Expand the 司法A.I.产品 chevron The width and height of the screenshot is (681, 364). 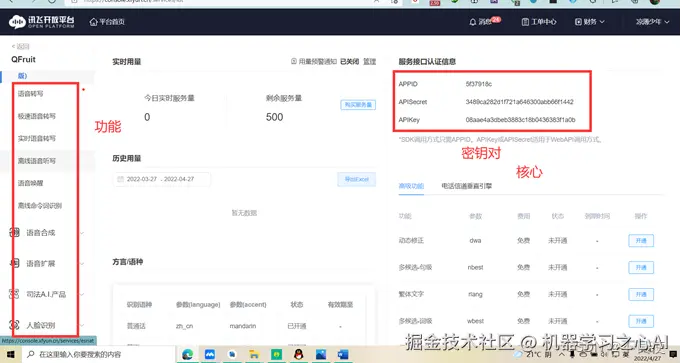coord(82,295)
